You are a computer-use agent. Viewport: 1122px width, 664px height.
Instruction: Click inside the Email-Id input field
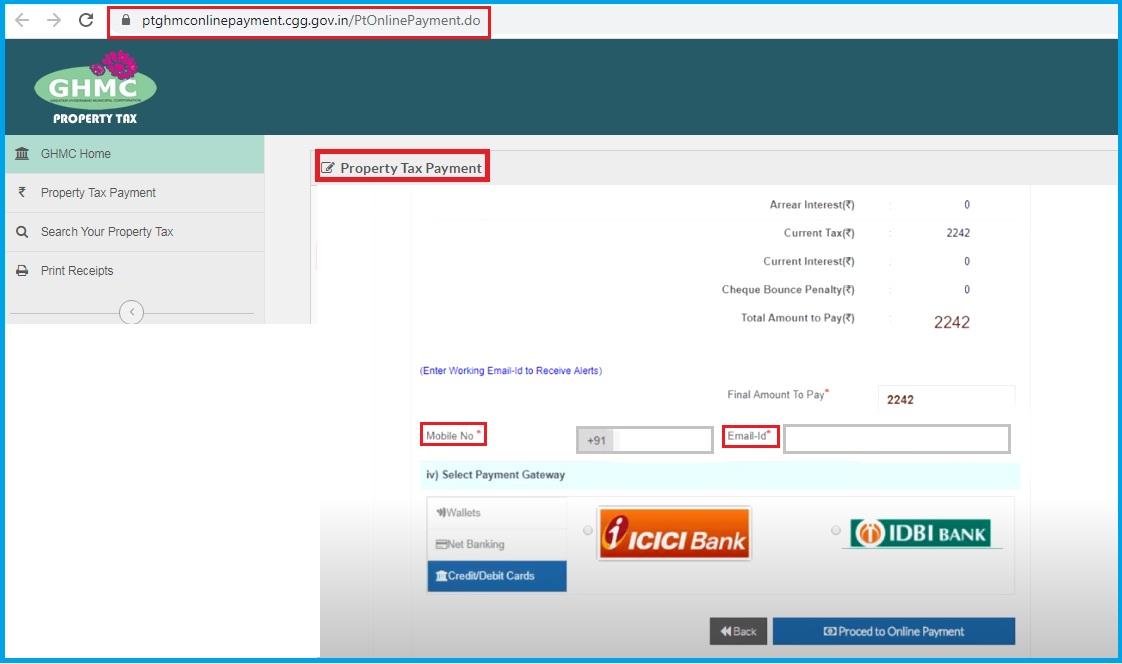click(895, 437)
